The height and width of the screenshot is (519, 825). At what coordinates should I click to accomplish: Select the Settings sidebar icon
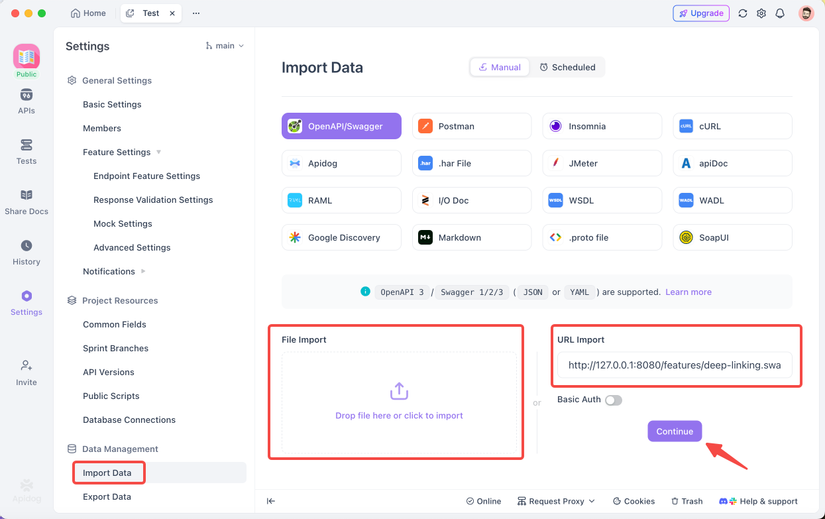click(26, 303)
